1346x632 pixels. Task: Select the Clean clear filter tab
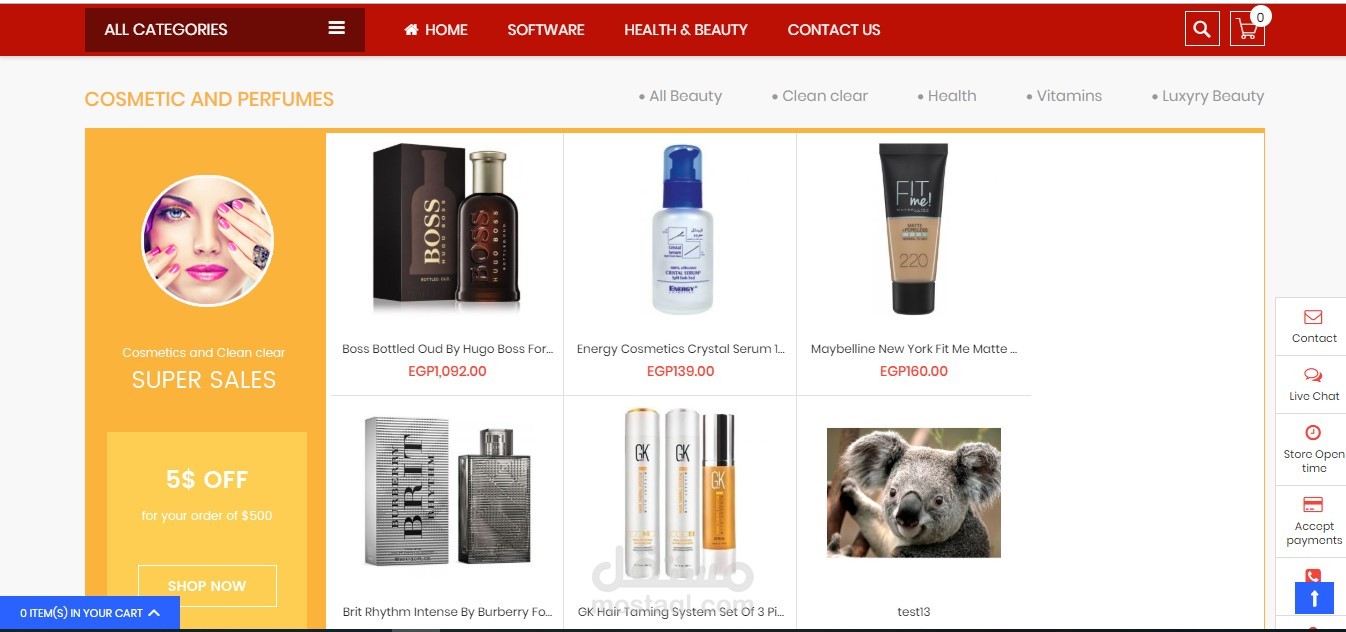[820, 96]
